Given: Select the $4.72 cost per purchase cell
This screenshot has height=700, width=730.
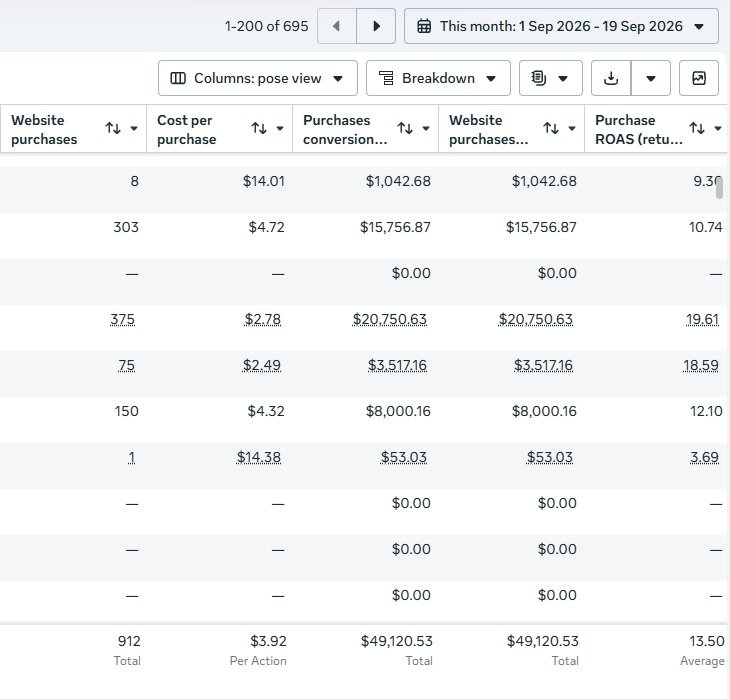Looking at the screenshot, I should pos(266,227).
